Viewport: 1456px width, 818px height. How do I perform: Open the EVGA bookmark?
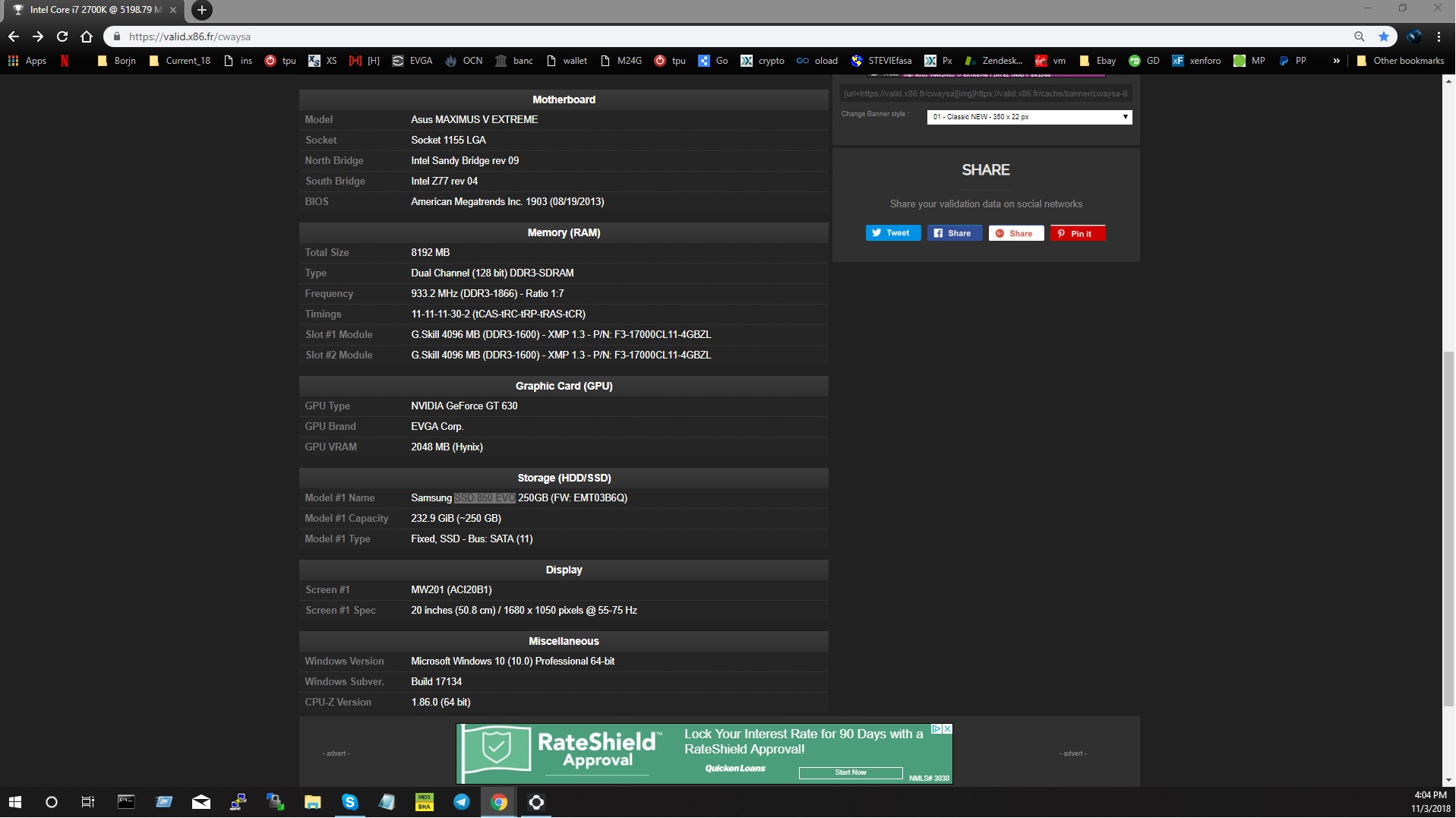tap(412, 61)
